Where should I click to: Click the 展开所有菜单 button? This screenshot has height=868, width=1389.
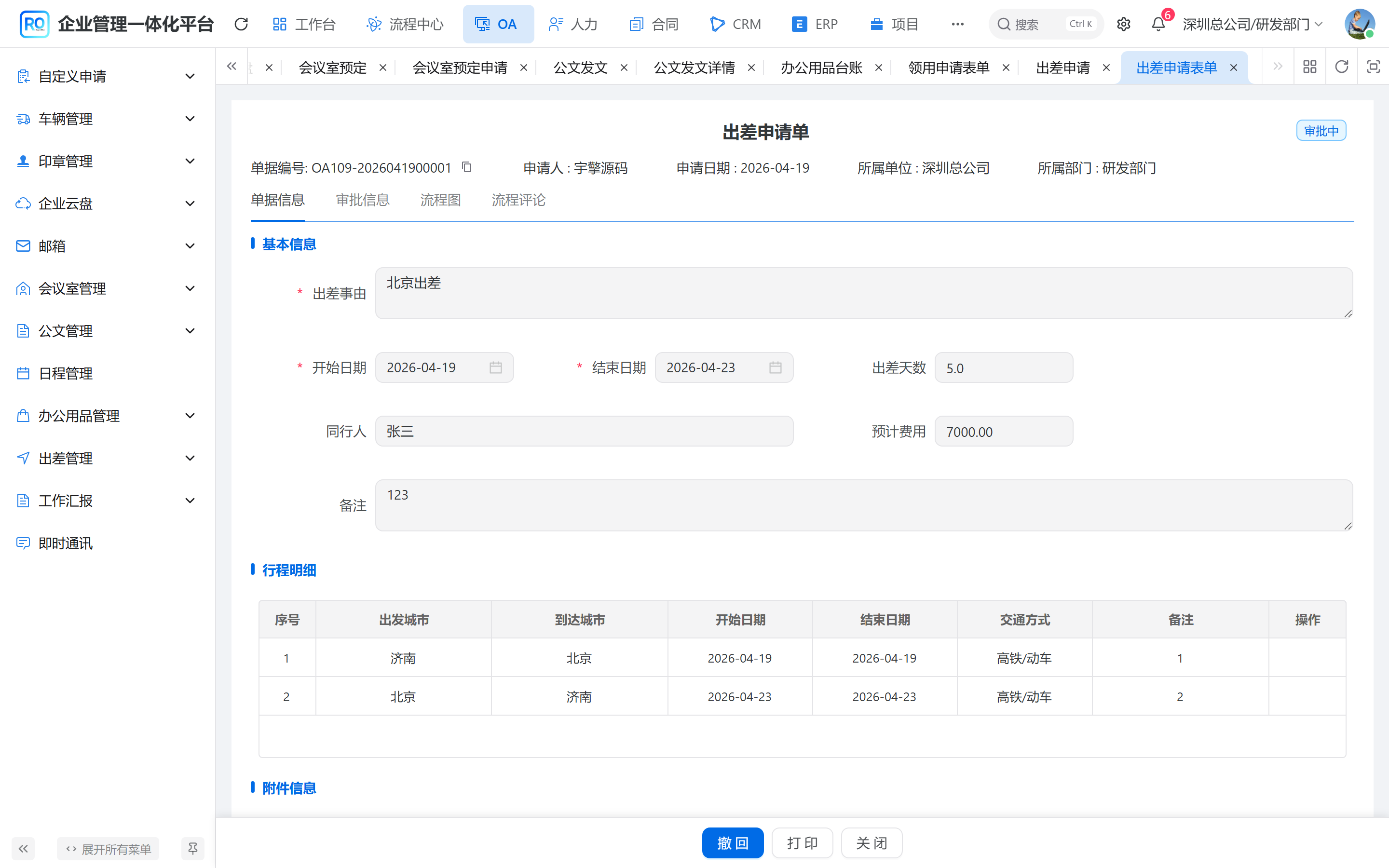108,849
